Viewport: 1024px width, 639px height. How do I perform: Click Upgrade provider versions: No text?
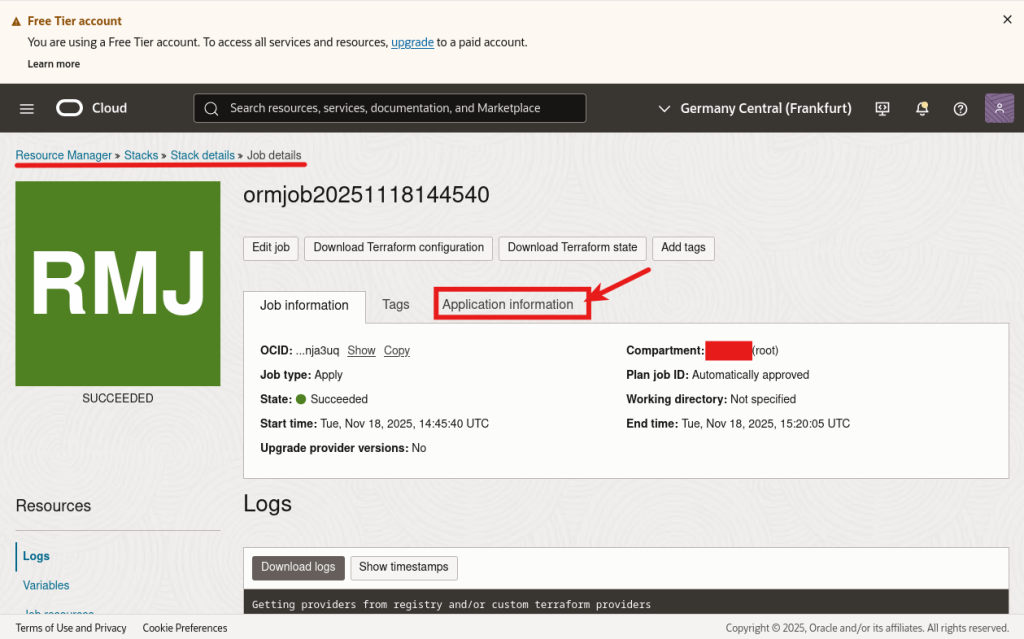(343, 448)
